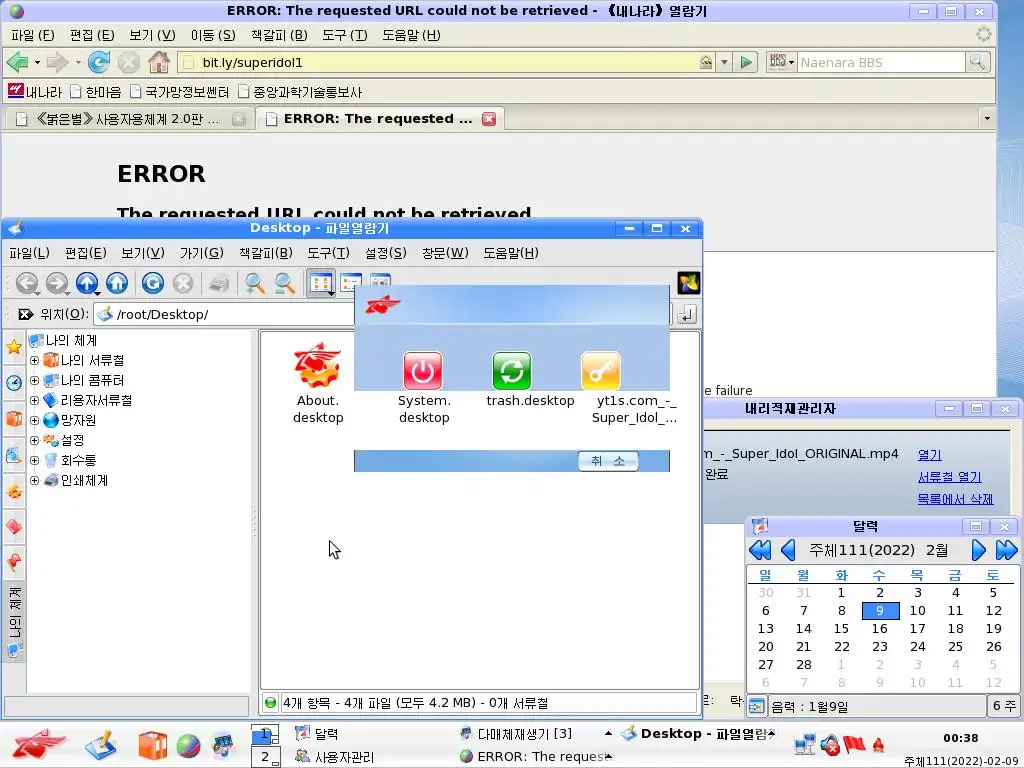Expand the 설정 tree node
The width and height of the screenshot is (1024, 768).
pyautogui.click(x=35, y=441)
